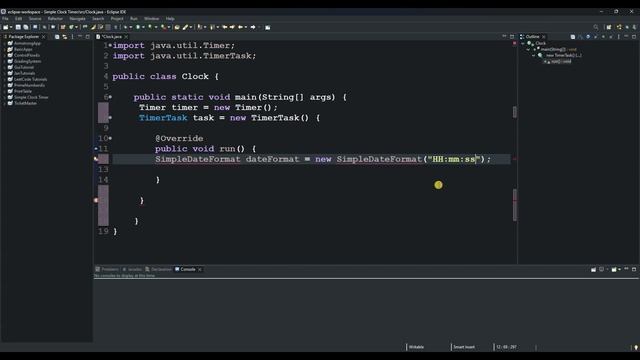
Task: Collapse all in Package Explorer toolbar
Action: click(x=57, y=37)
